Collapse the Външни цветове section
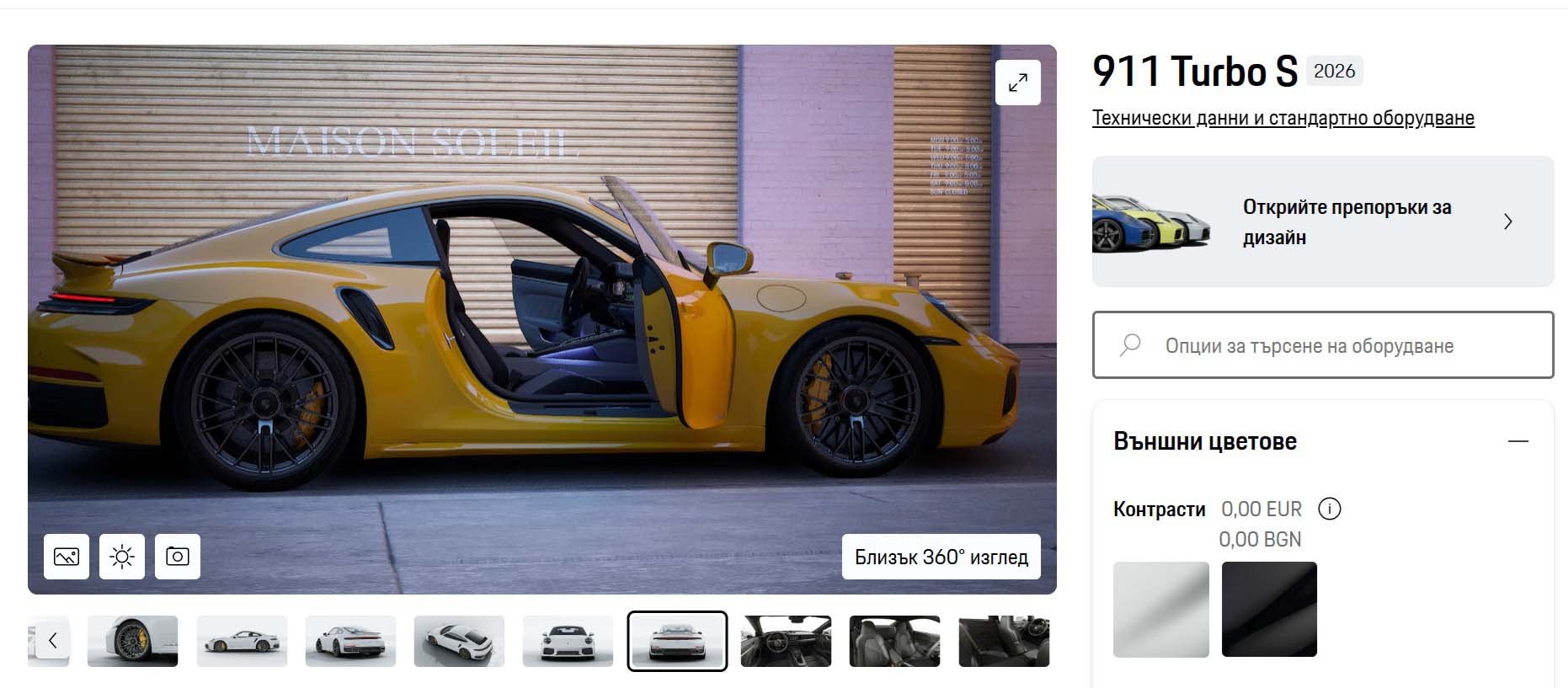Image resolution: width=1568 pixels, height=688 pixels. click(1517, 441)
